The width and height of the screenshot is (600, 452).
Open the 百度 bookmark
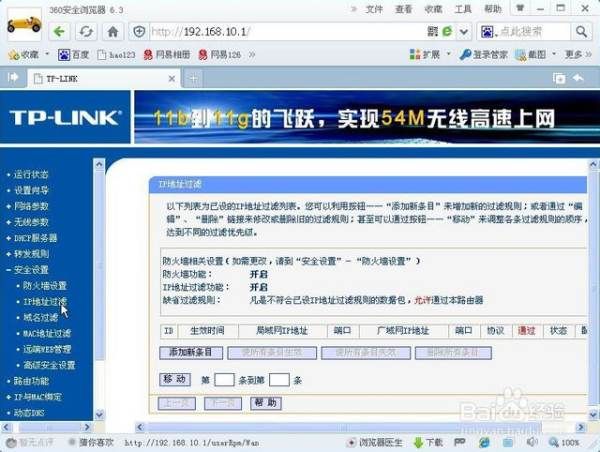point(73,55)
